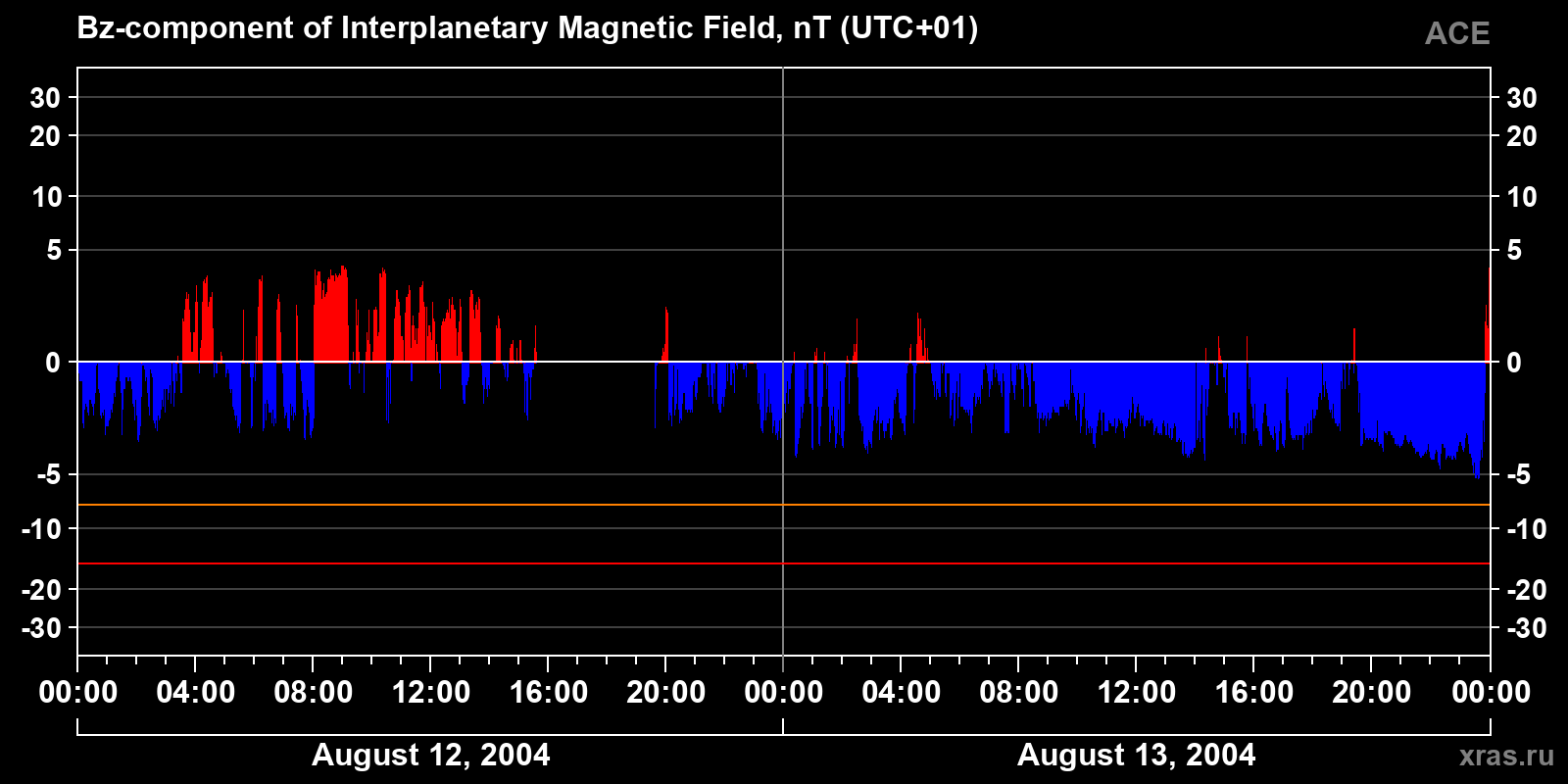Select the 08:00 time label for August 12
Screen dimensions: 1568x784
[x=314, y=693]
